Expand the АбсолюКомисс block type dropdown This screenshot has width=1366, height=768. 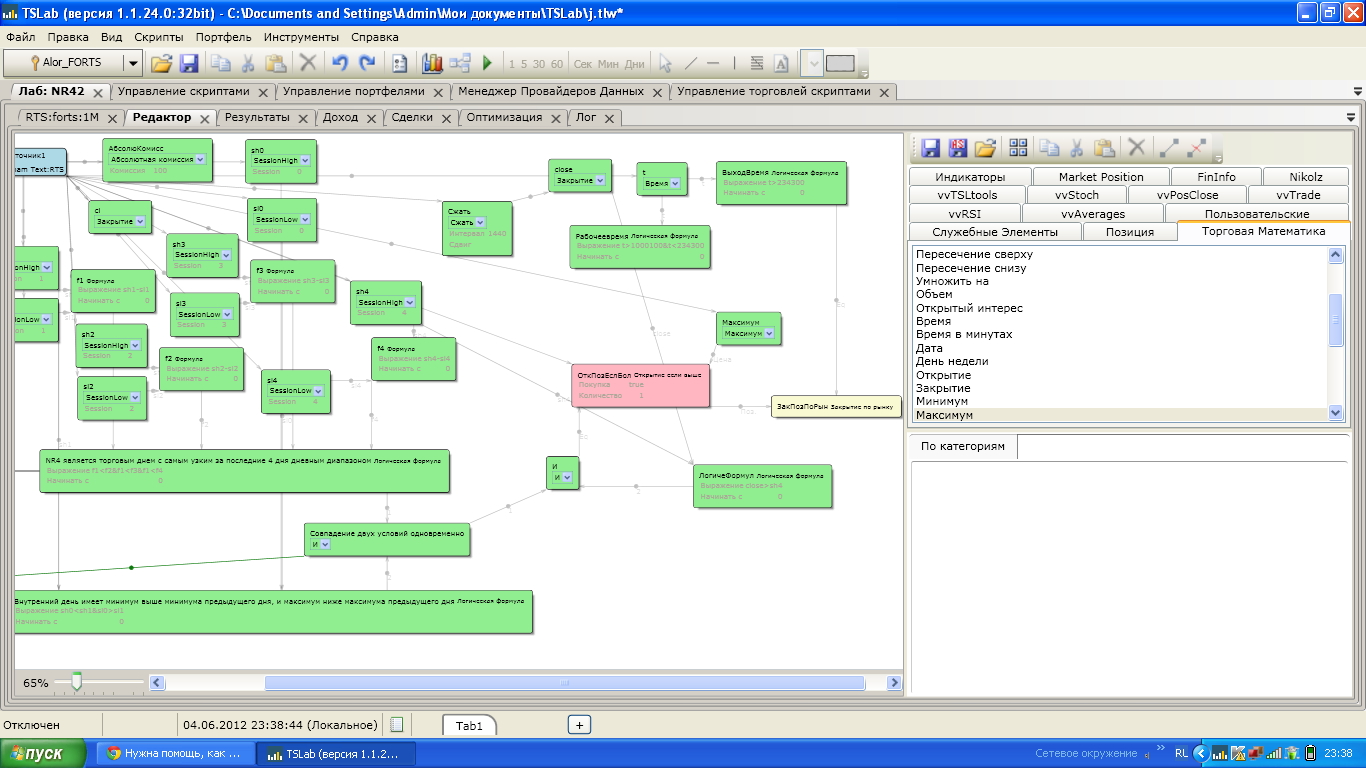point(200,159)
